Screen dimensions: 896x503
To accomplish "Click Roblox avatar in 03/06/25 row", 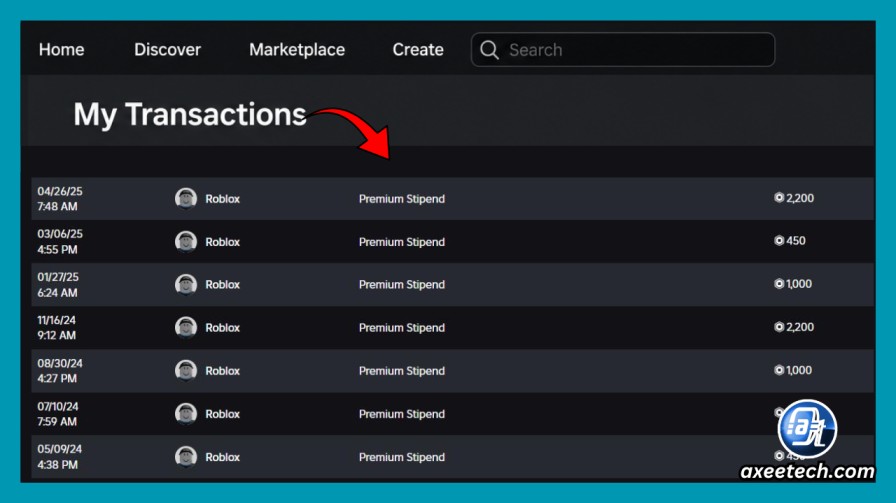I will click(186, 242).
